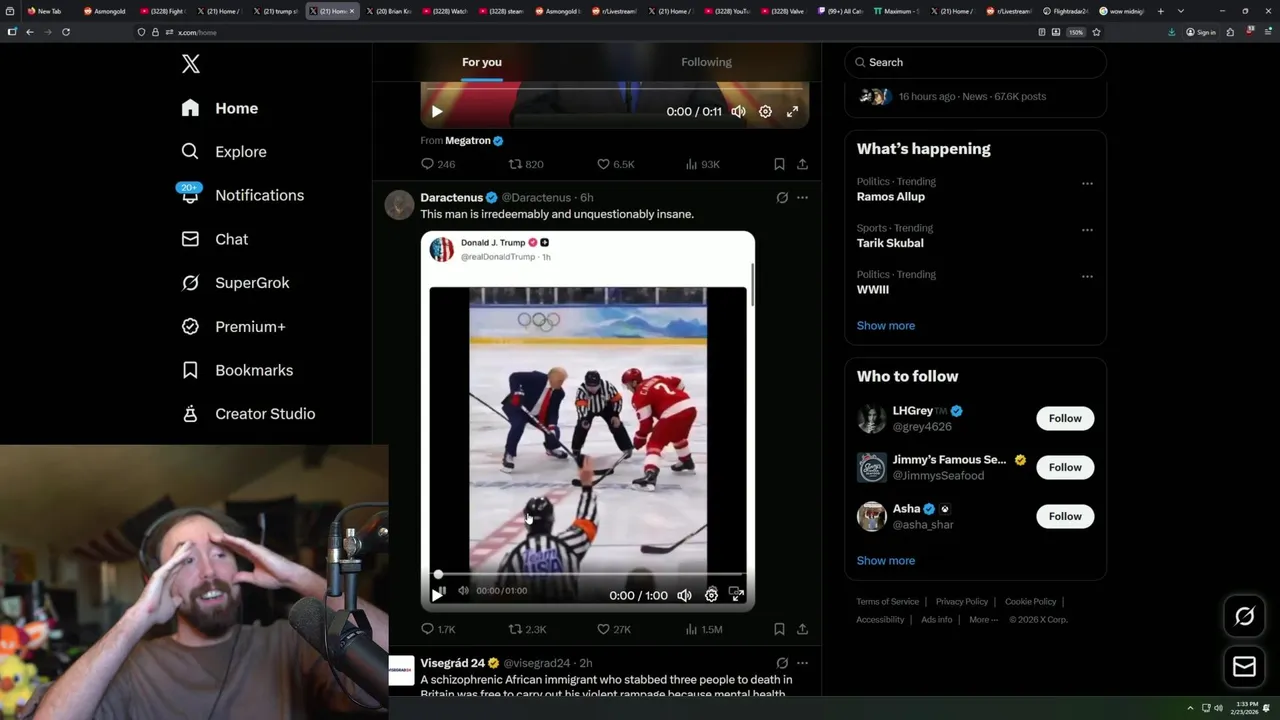1280x720 pixels.
Task: Open more options for Ramos Allup trend
Action: [x=1087, y=183]
